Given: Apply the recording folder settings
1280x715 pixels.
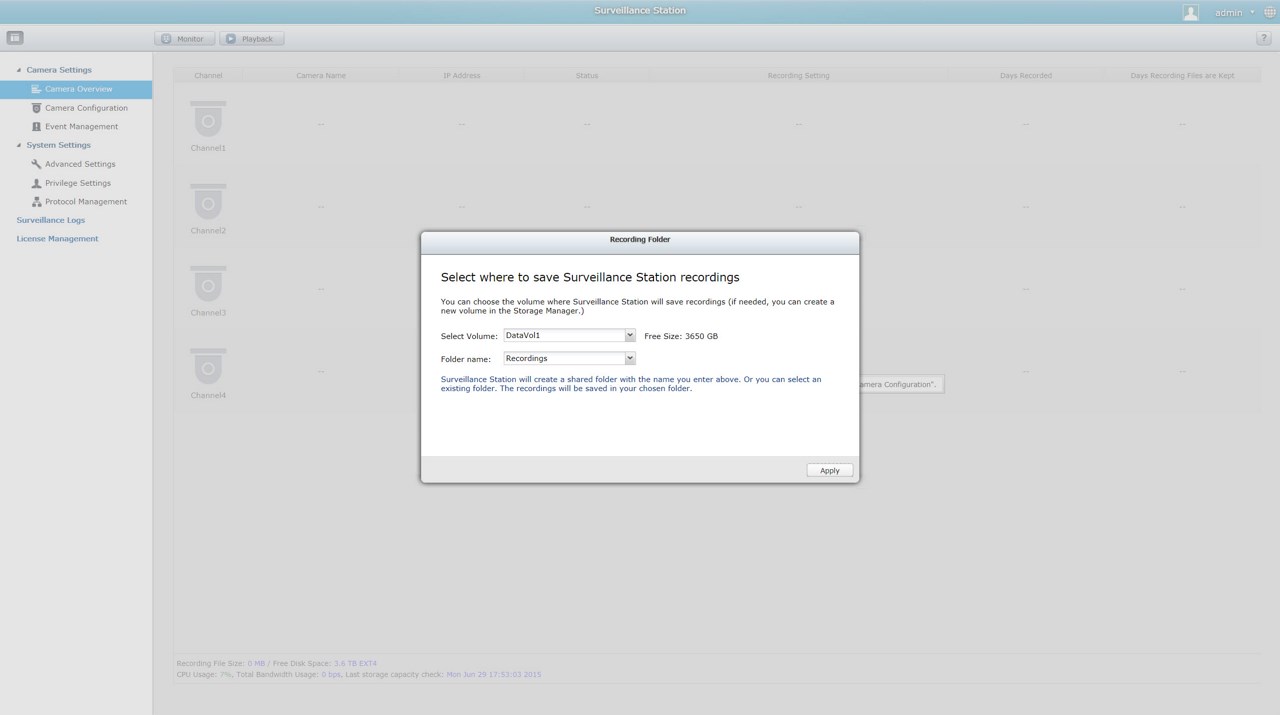Looking at the screenshot, I should 830,470.
